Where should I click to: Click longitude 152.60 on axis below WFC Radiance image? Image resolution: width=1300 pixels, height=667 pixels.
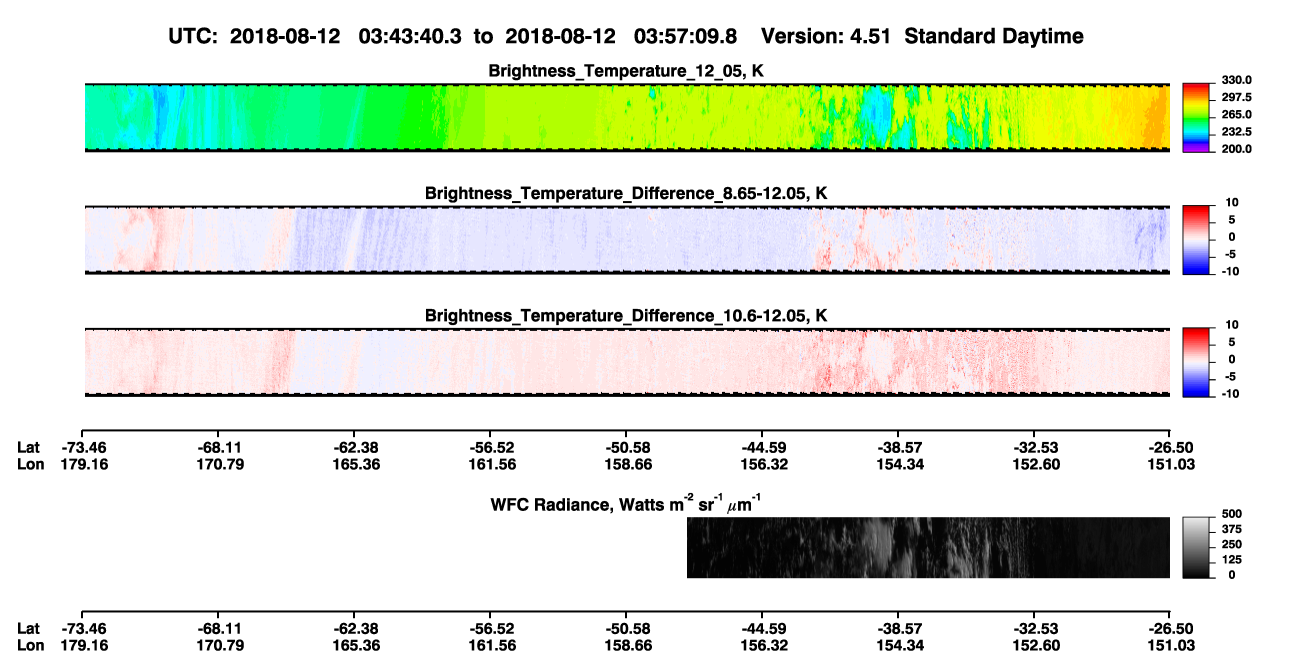(1034, 645)
